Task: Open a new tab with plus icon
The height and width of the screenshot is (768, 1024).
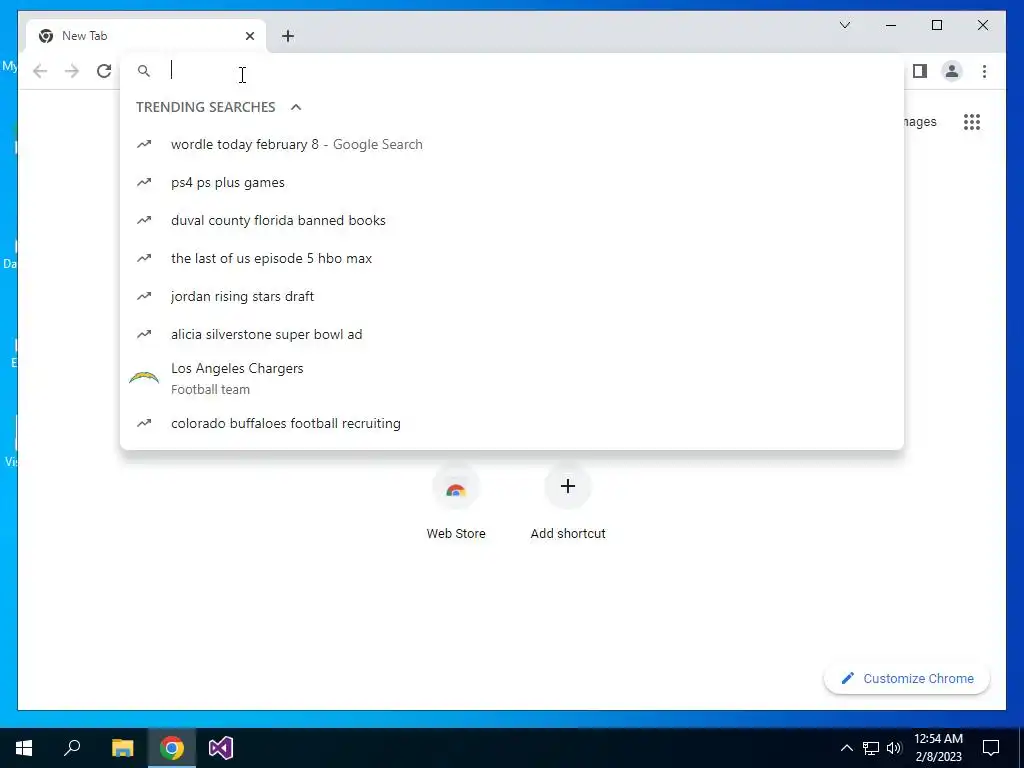Action: 288,36
